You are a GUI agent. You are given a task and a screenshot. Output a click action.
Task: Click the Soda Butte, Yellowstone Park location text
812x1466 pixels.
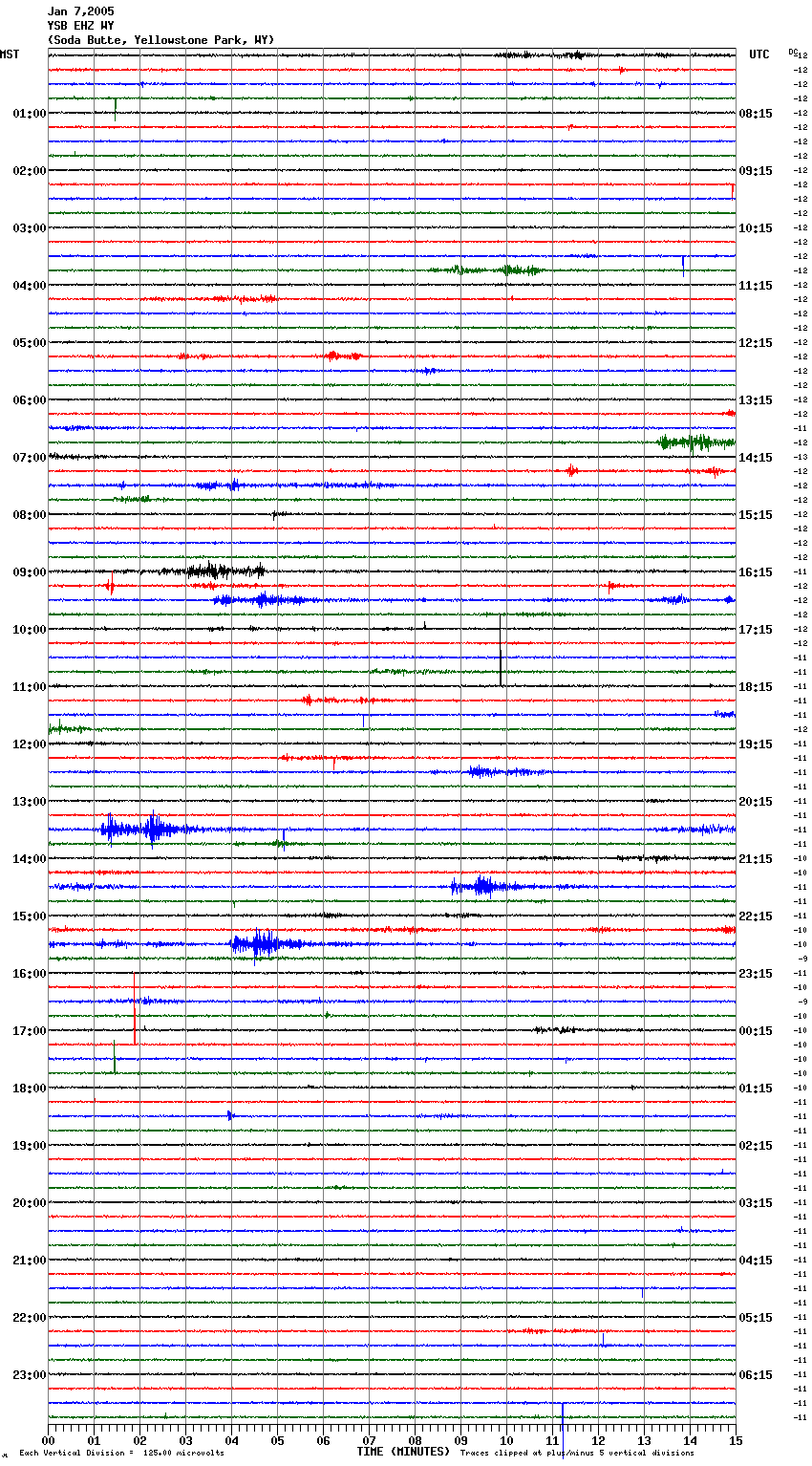[x=160, y=40]
